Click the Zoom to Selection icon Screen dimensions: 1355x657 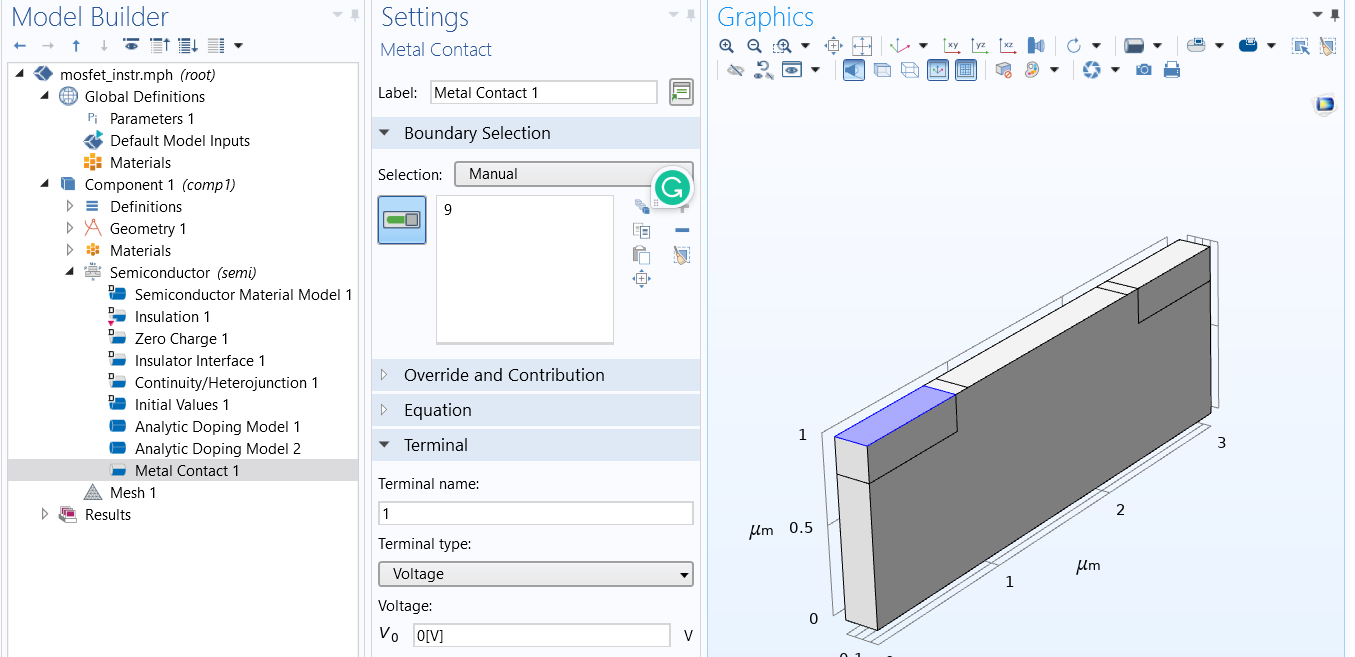click(833, 46)
